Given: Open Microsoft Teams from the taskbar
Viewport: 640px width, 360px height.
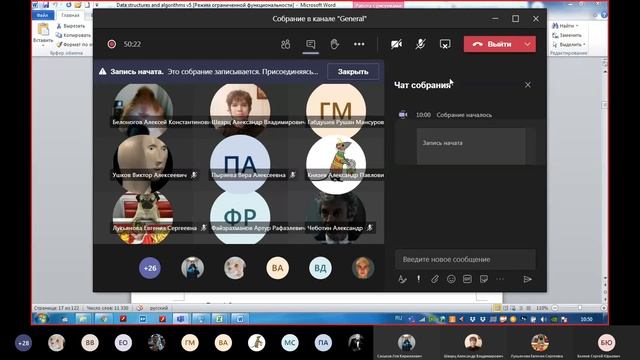Looking at the screenshot, I should click(181, 319).
